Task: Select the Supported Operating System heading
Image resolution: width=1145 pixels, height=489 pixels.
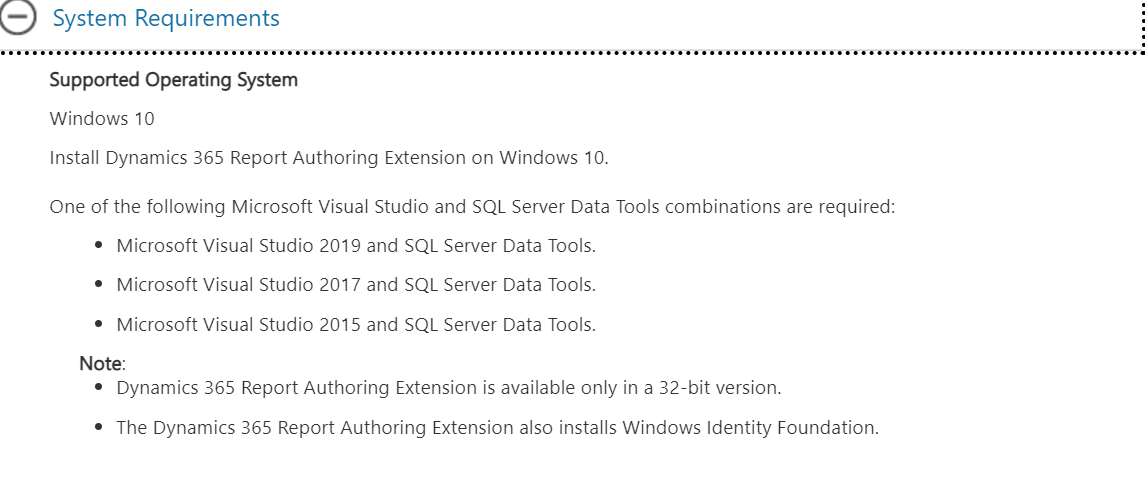Action: 174,80
